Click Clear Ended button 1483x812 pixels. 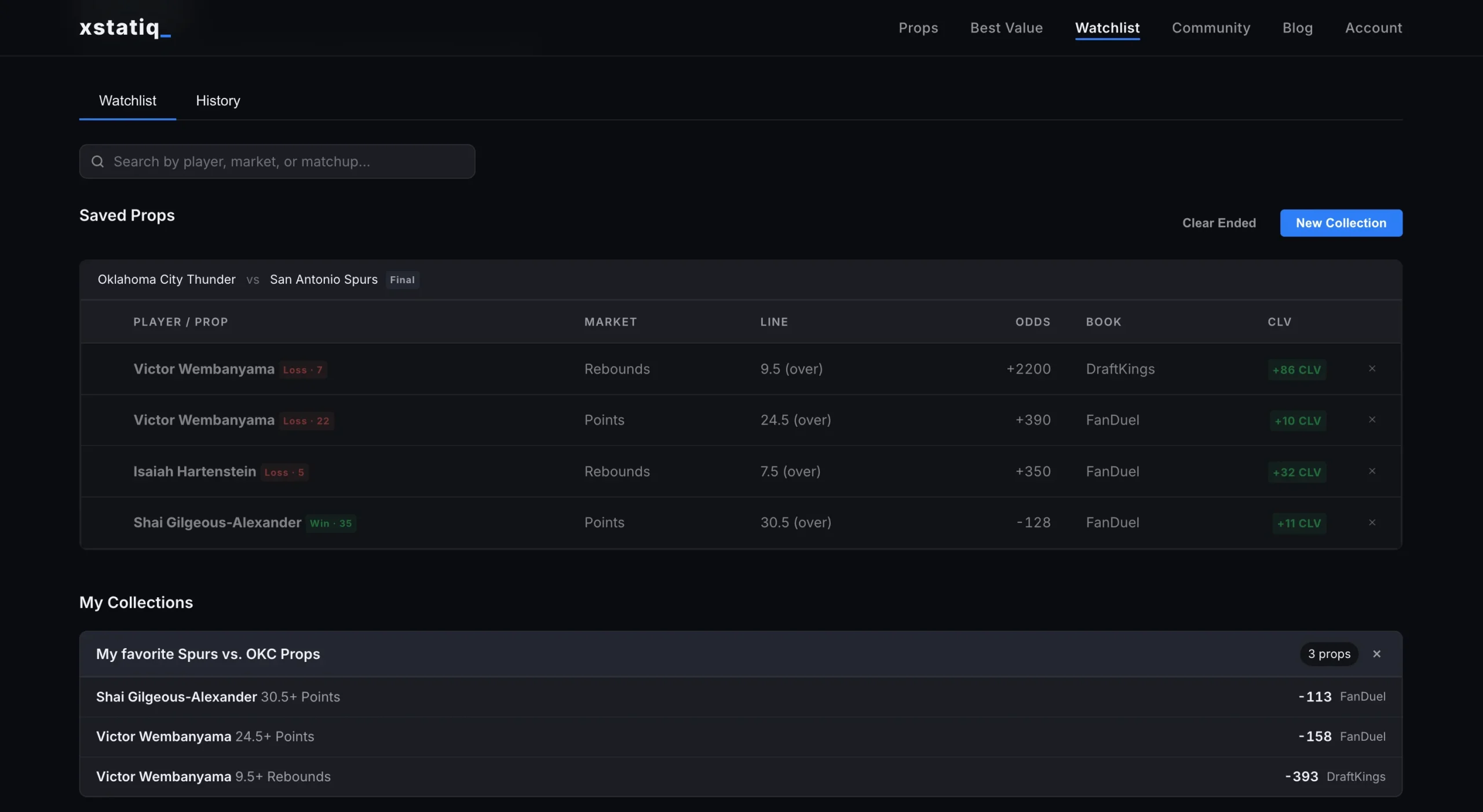click(x=1219, y=223)
